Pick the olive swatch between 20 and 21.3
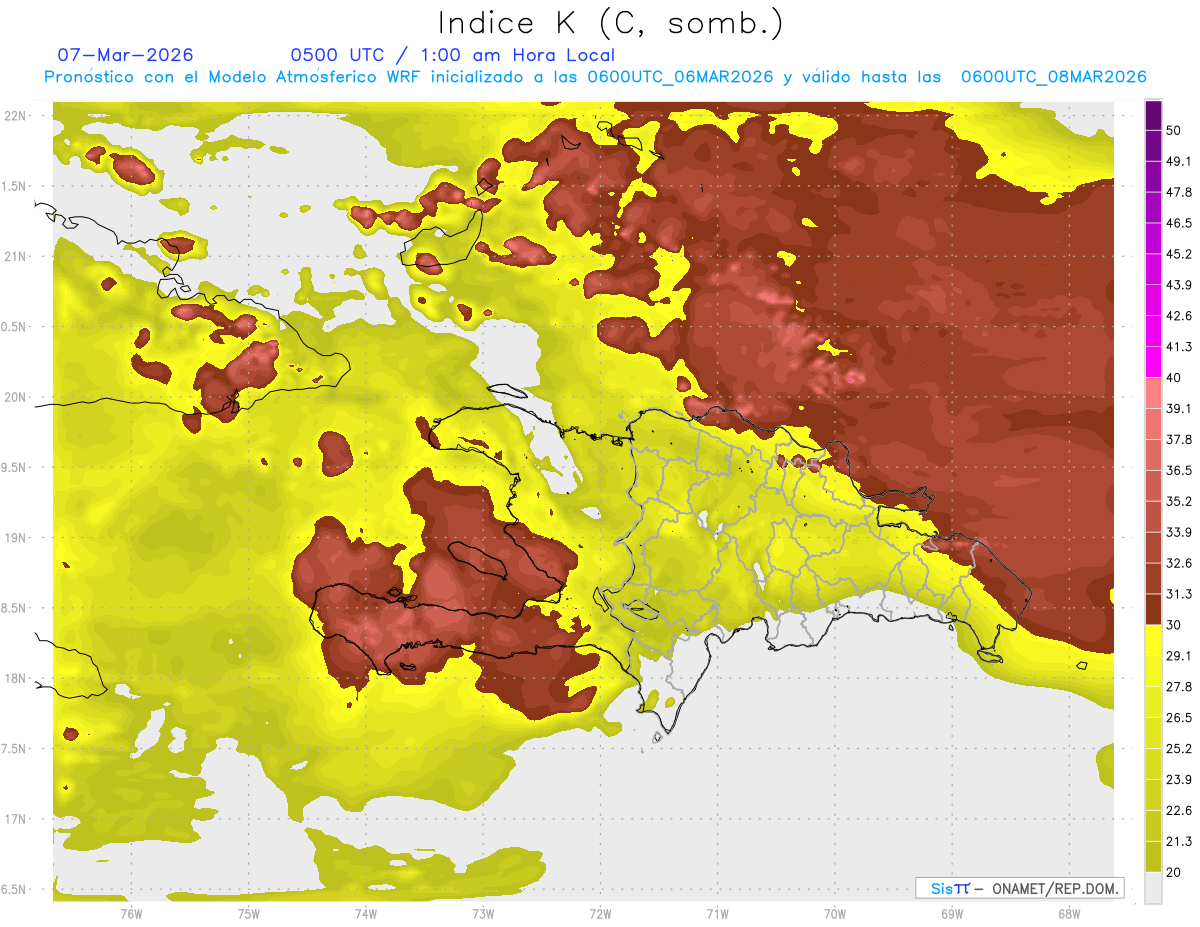1200x927 pixels. [x=1154, y=857]
